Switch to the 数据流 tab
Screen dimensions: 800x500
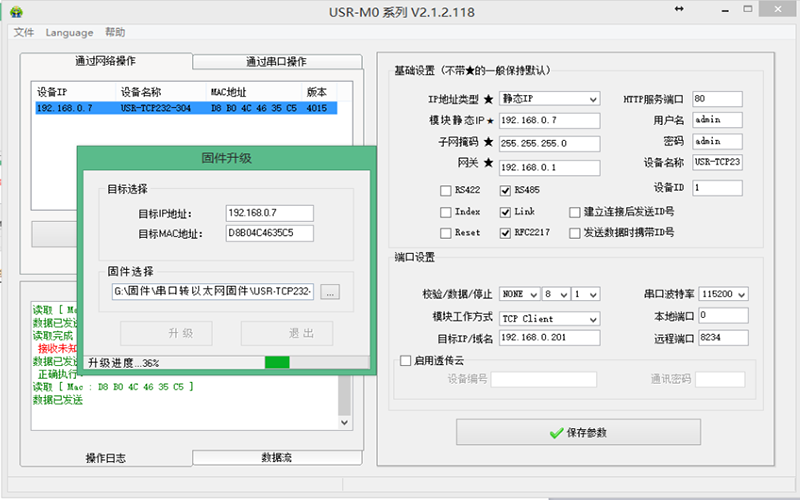click(x=276, y=457)
